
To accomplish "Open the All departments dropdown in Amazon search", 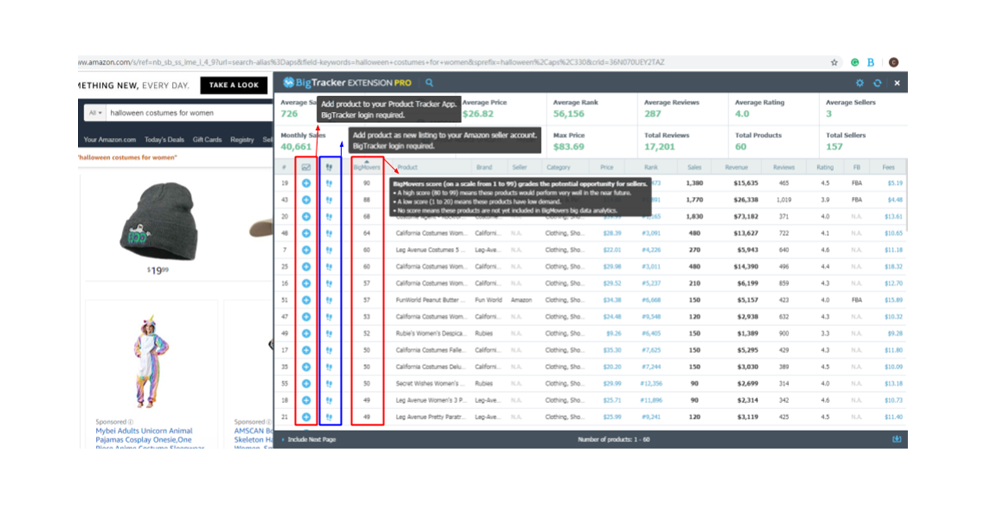I will pyautogui.click(x=95, y=113).
